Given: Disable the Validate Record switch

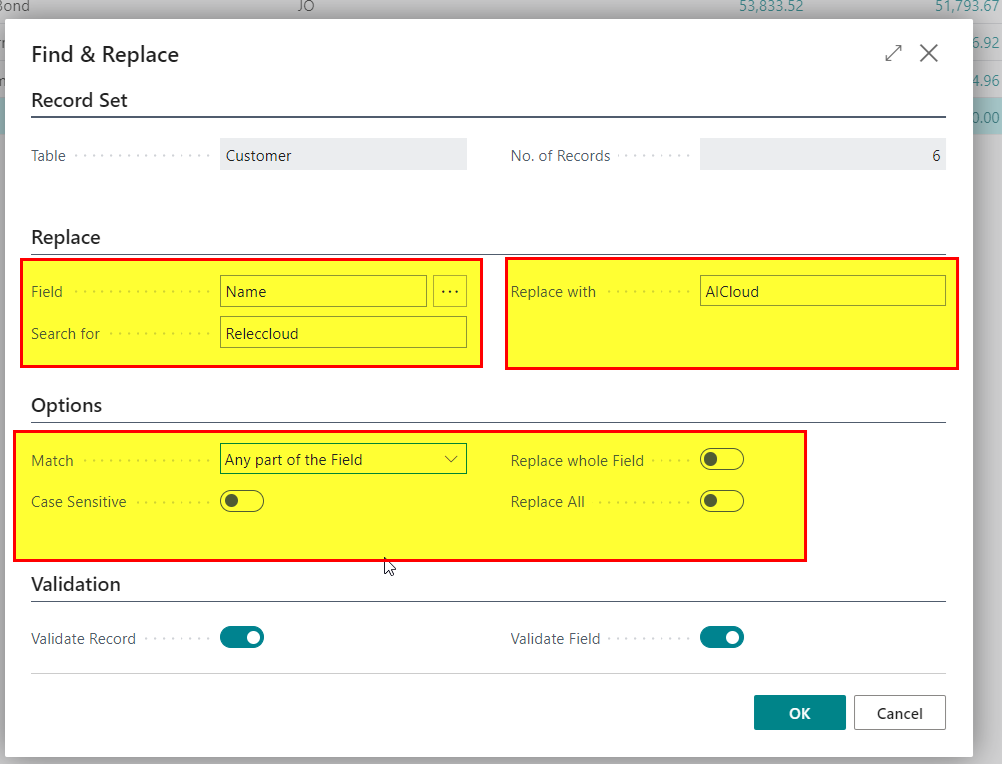Looking at the screenshot, I should pyautogui.click(x=242, y=638).
